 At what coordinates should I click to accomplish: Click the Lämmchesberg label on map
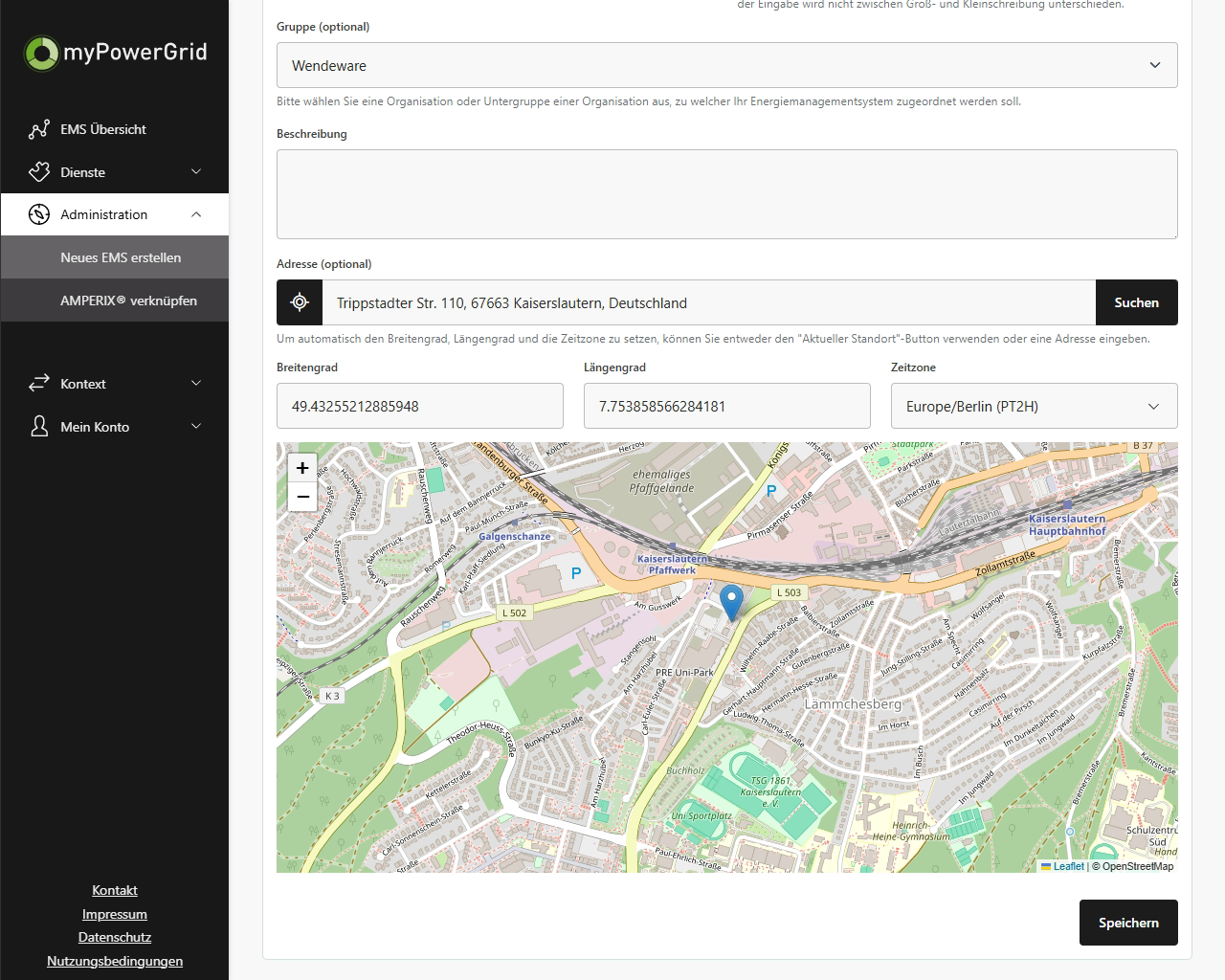[853, 704]
